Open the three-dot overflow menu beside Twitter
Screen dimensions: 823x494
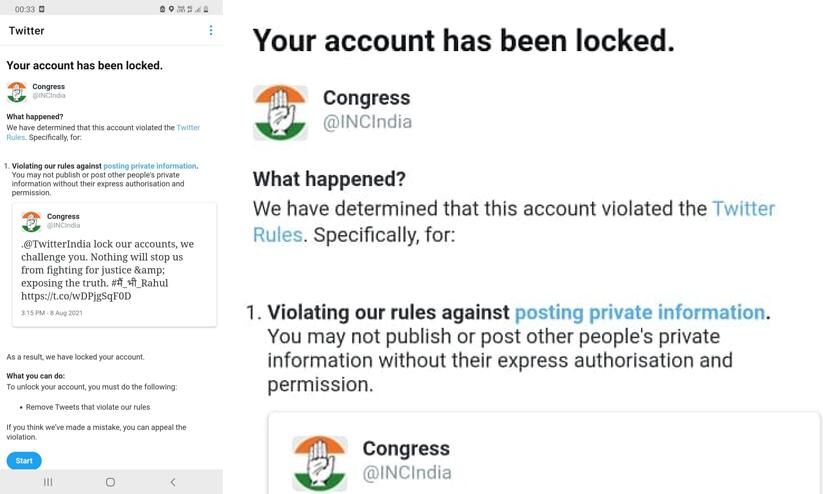pos(210,30)
